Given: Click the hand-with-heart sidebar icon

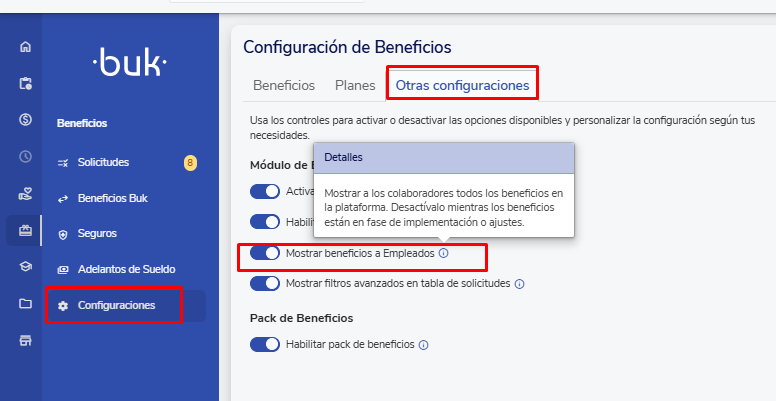Looking at the screenshot, I should (x=25, y=193).
